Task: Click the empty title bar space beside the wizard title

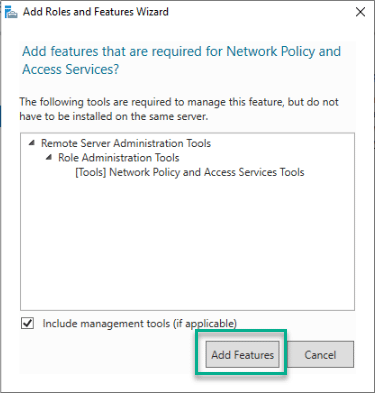Action: click(x=260, y=12)
